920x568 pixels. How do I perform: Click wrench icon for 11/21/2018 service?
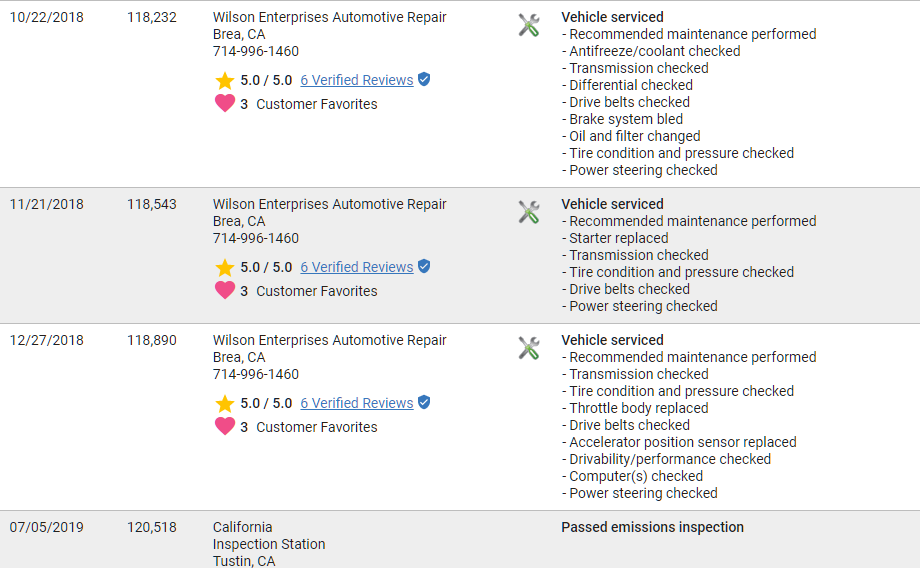pyautogui.click(x=529, y=212)
